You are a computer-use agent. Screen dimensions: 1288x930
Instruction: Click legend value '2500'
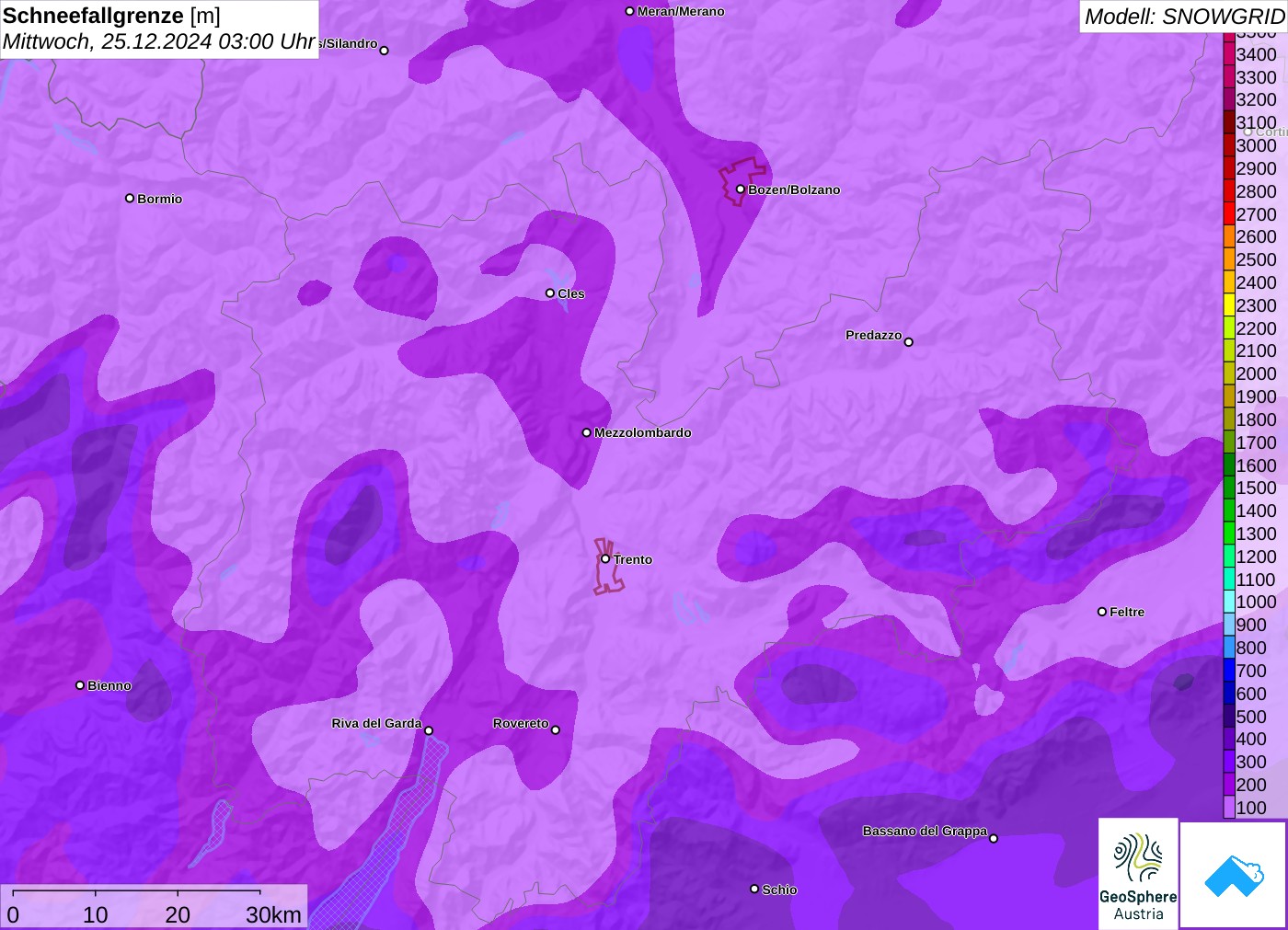point(1256,259)
